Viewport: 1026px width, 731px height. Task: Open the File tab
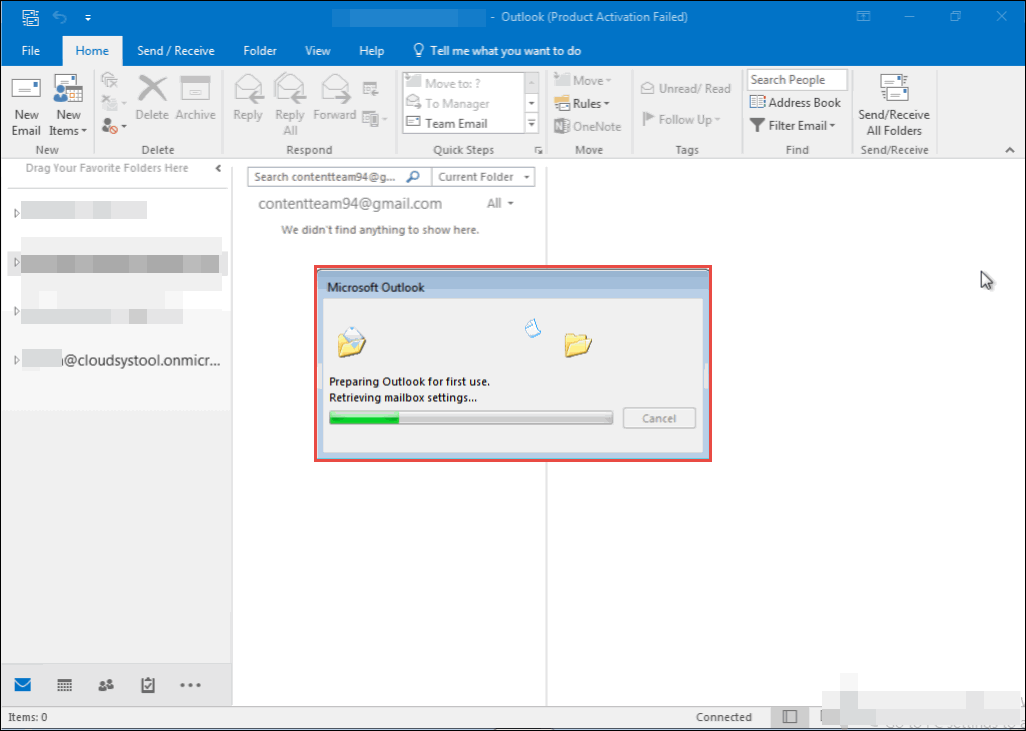click(x=31, y=51)
